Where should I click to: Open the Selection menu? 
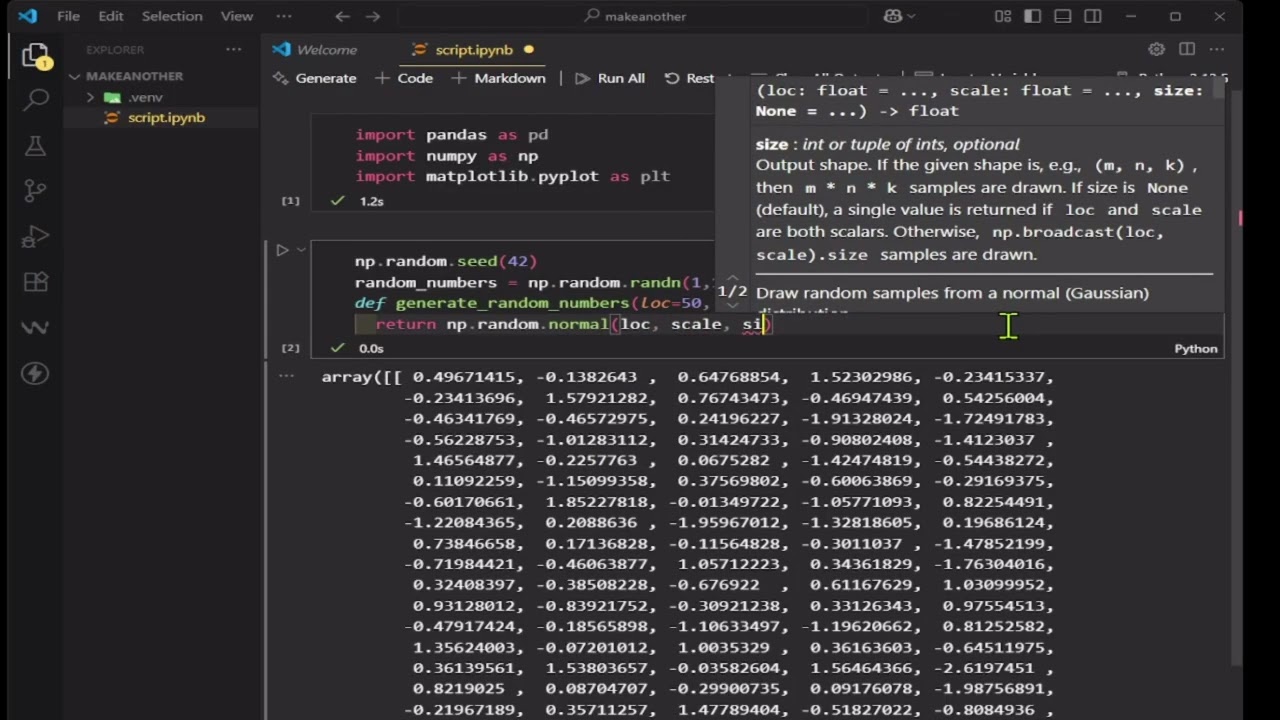tap(172, 16)
